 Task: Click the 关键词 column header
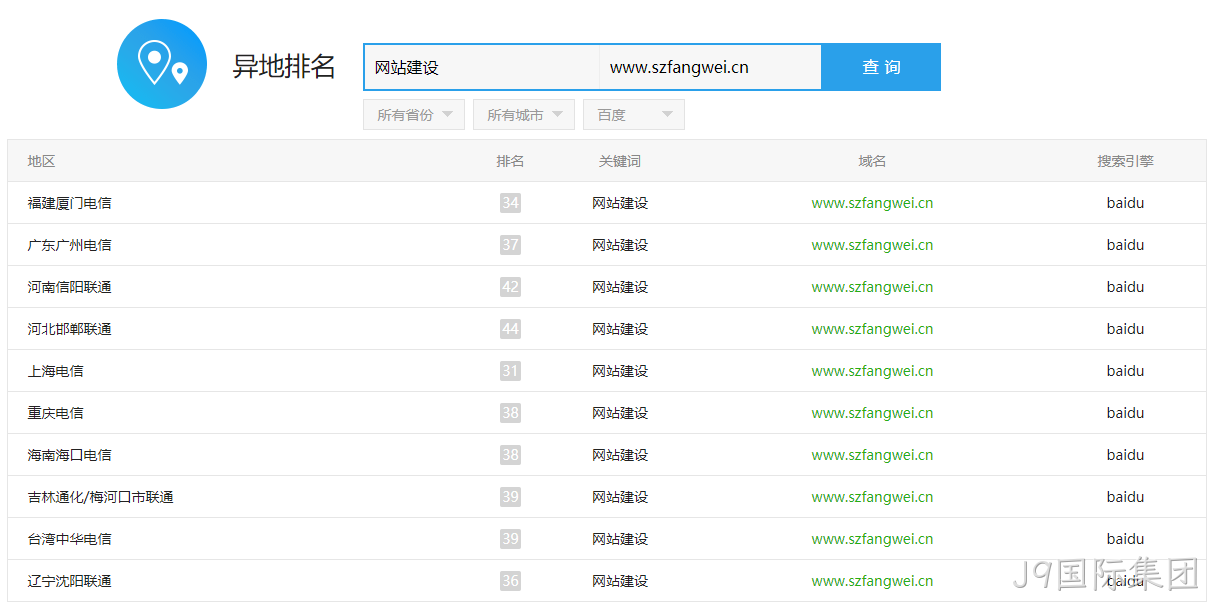pyautogui.click(x=620, y=161)
